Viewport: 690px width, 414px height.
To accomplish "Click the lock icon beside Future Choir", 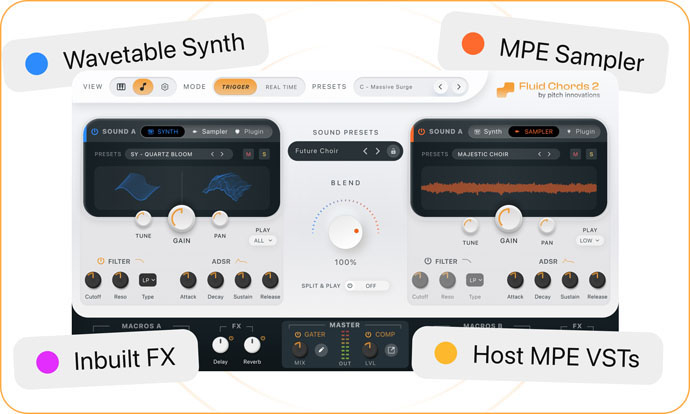I will click(x=393, y=151).
